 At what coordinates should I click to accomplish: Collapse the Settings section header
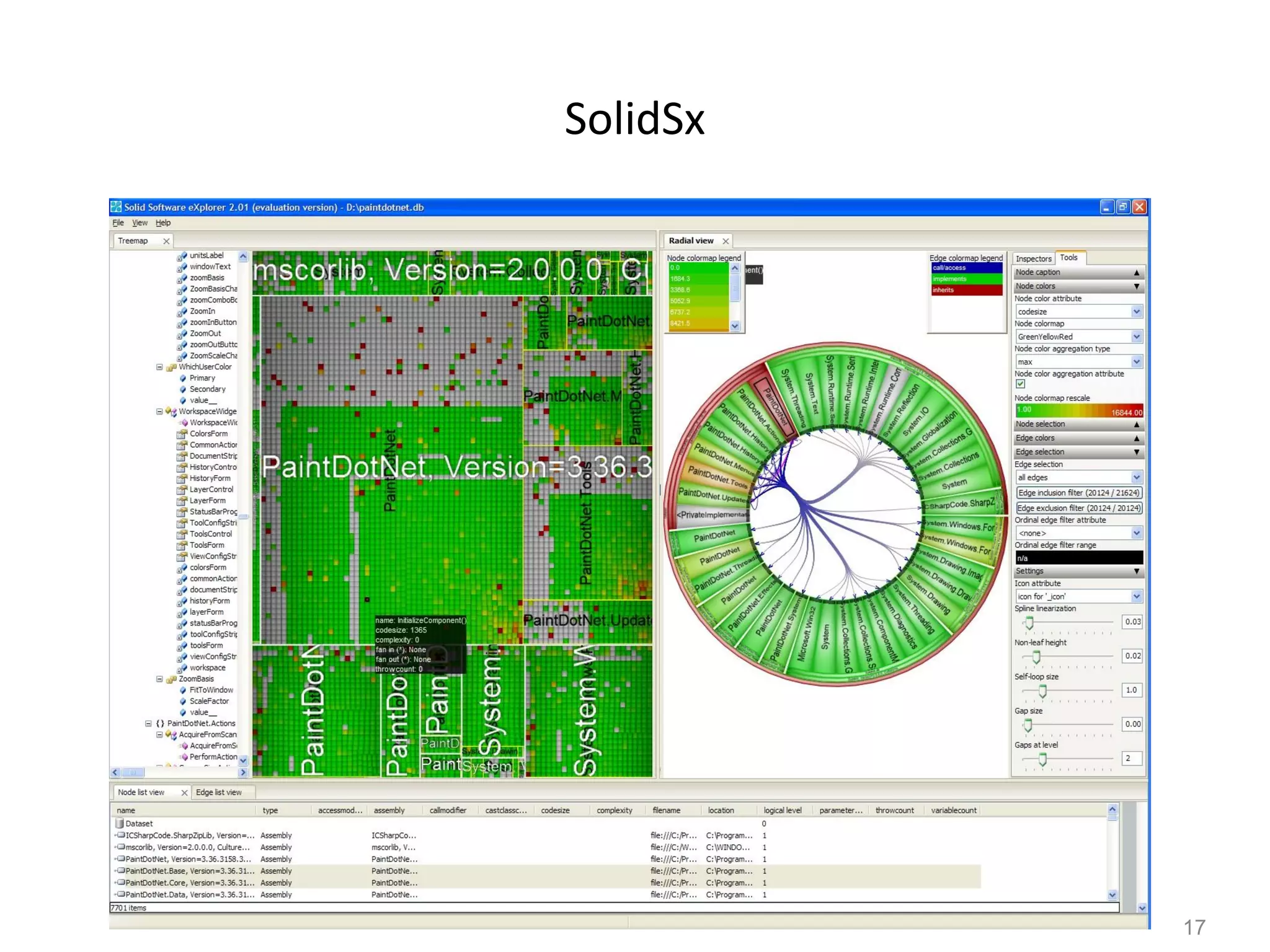(x=1078, y=571)
